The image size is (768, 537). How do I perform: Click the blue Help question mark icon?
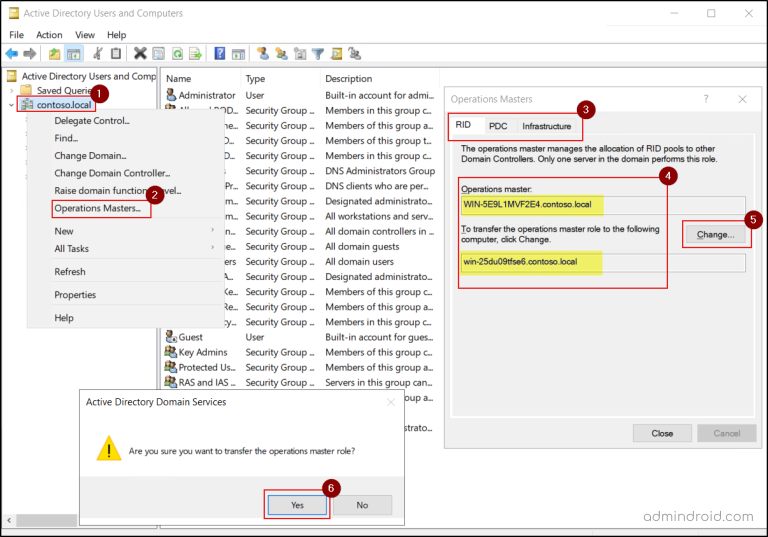pyautogui.click(x=220, y=53)
